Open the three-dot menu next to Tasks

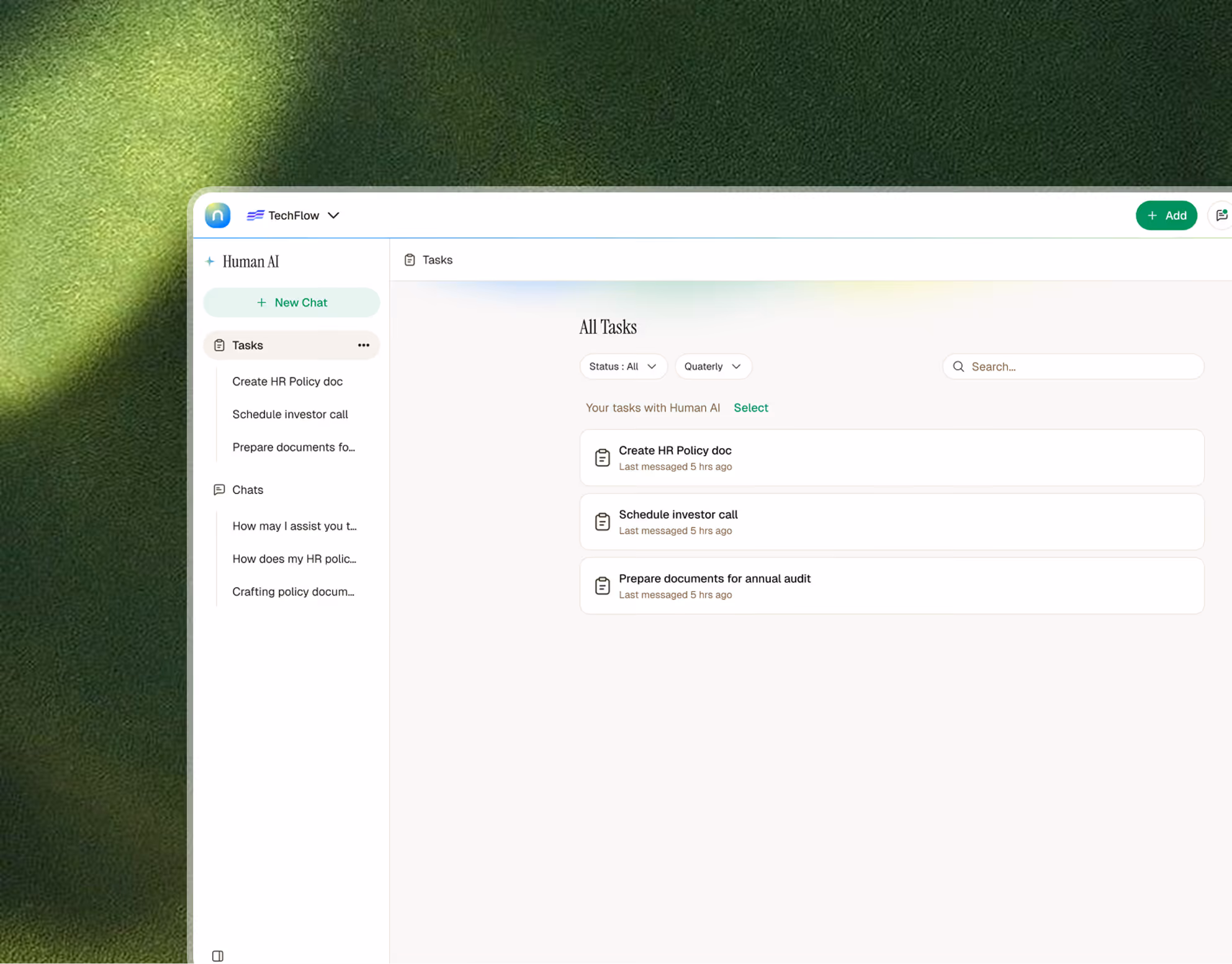pos(363,345)
